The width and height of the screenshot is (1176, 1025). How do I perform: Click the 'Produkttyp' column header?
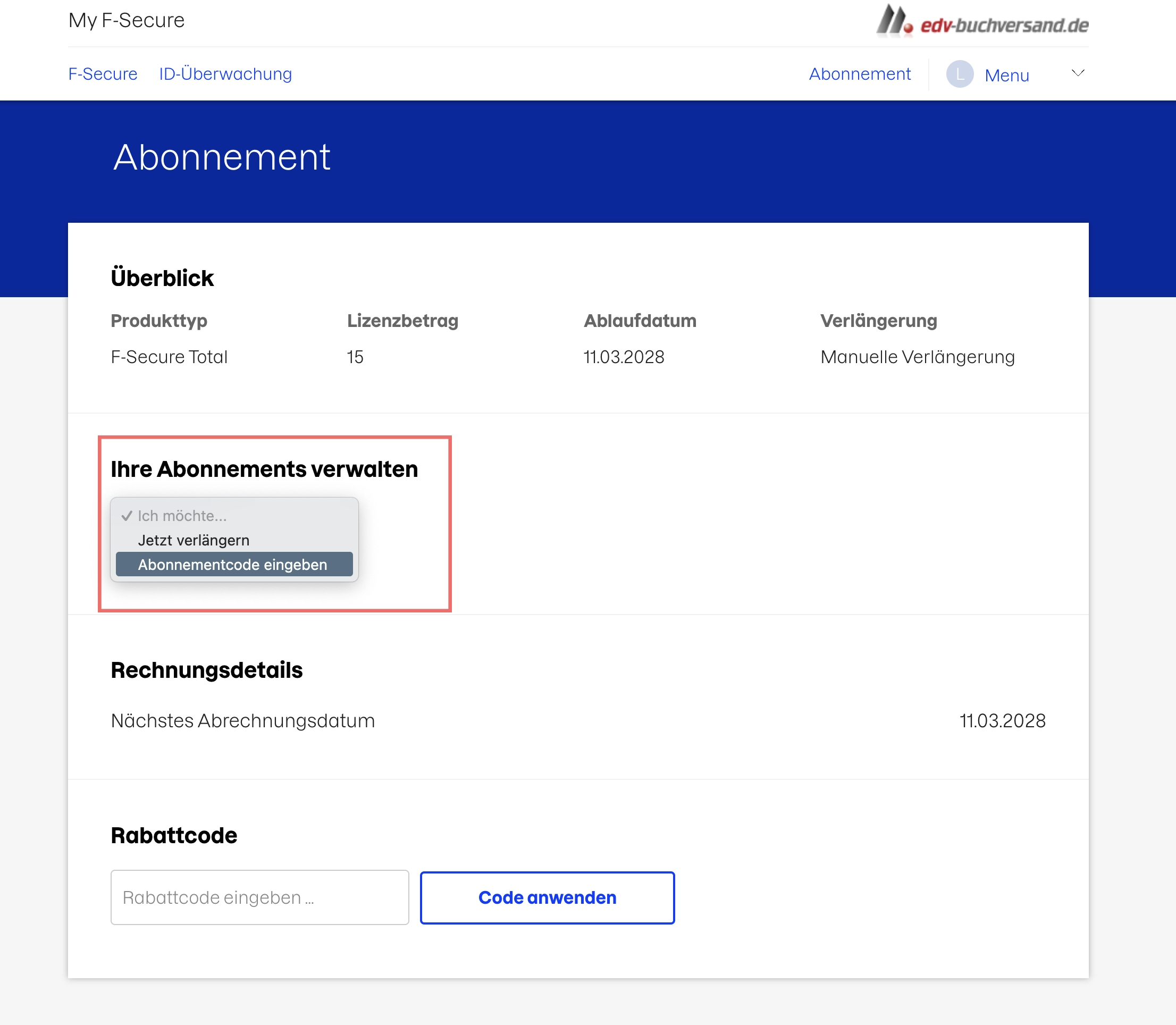coord(159,321)
